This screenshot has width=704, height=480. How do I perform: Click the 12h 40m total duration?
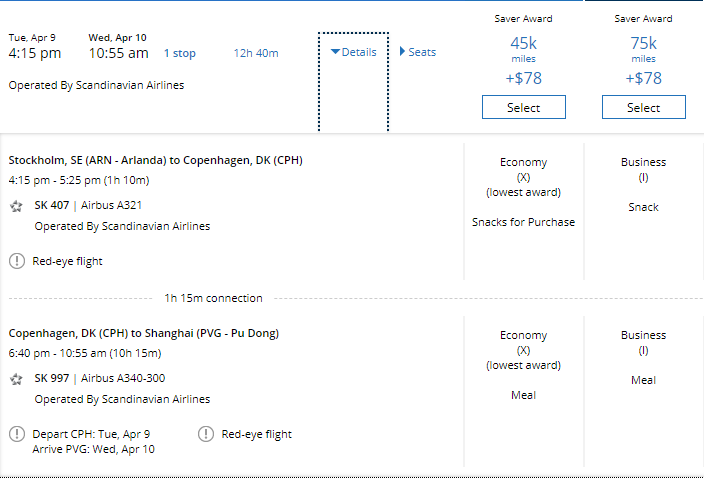(256, 53)
